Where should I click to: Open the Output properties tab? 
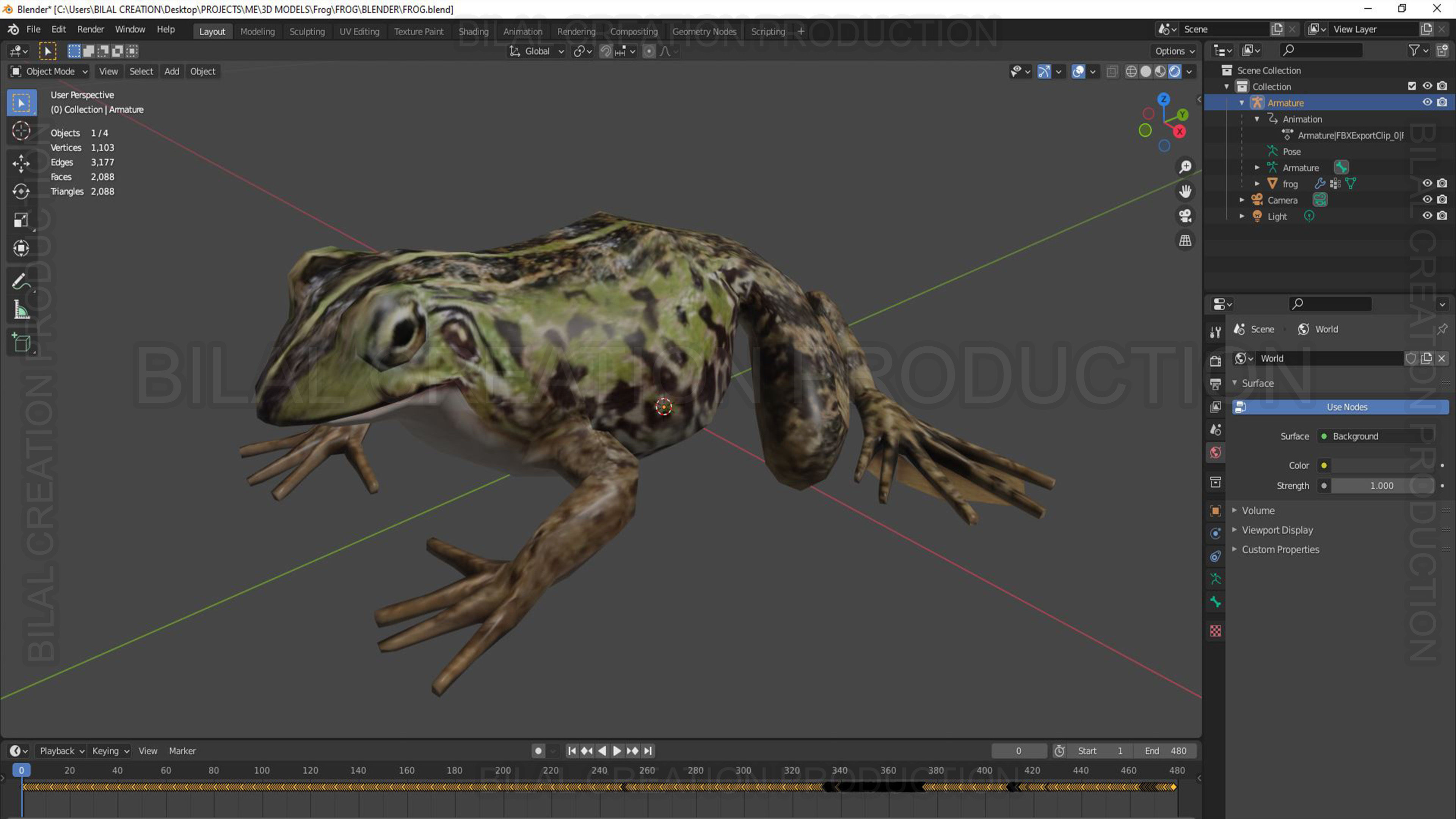(1215, 384)
